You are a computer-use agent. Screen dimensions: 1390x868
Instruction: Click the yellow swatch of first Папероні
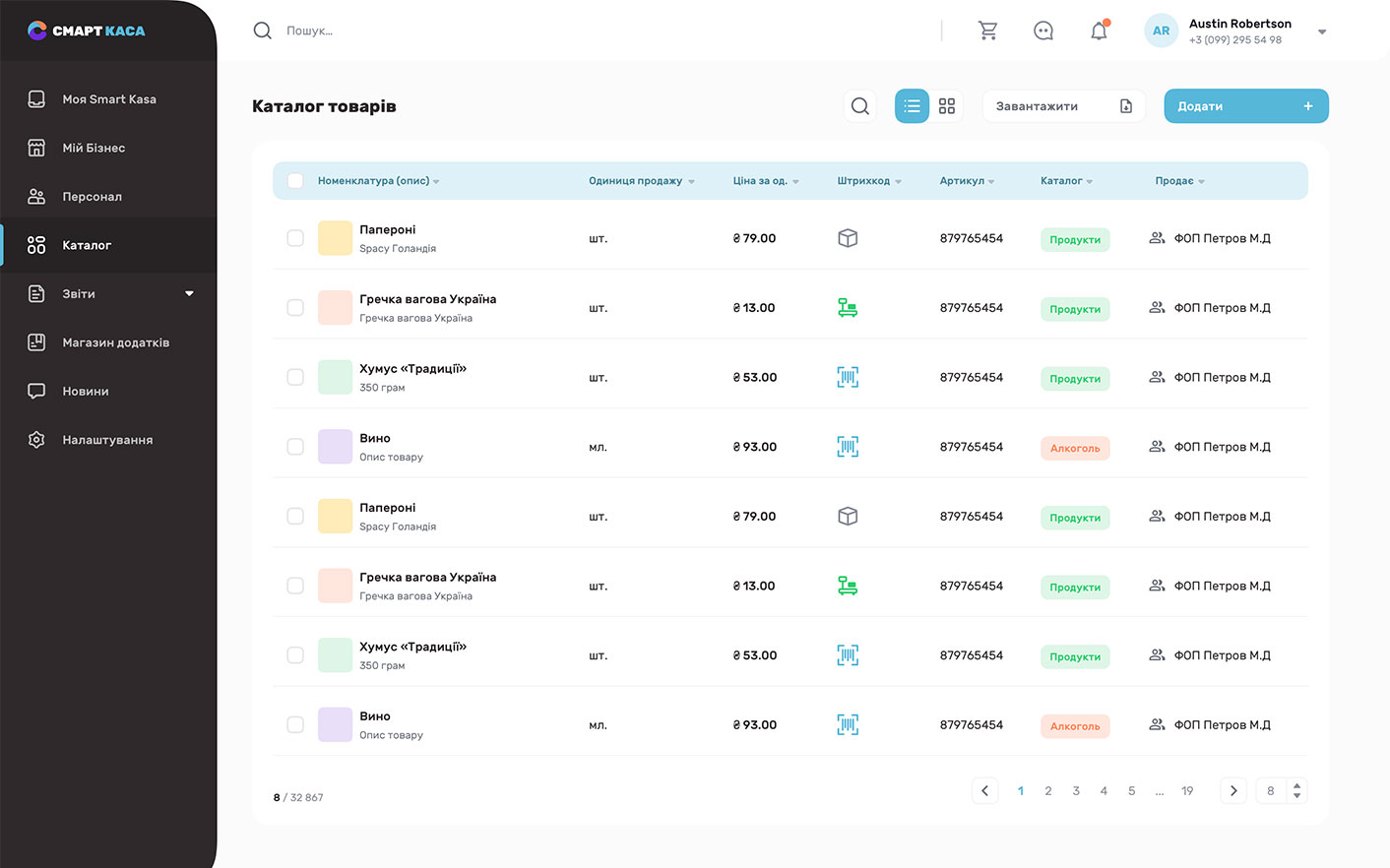click(335, 238)
